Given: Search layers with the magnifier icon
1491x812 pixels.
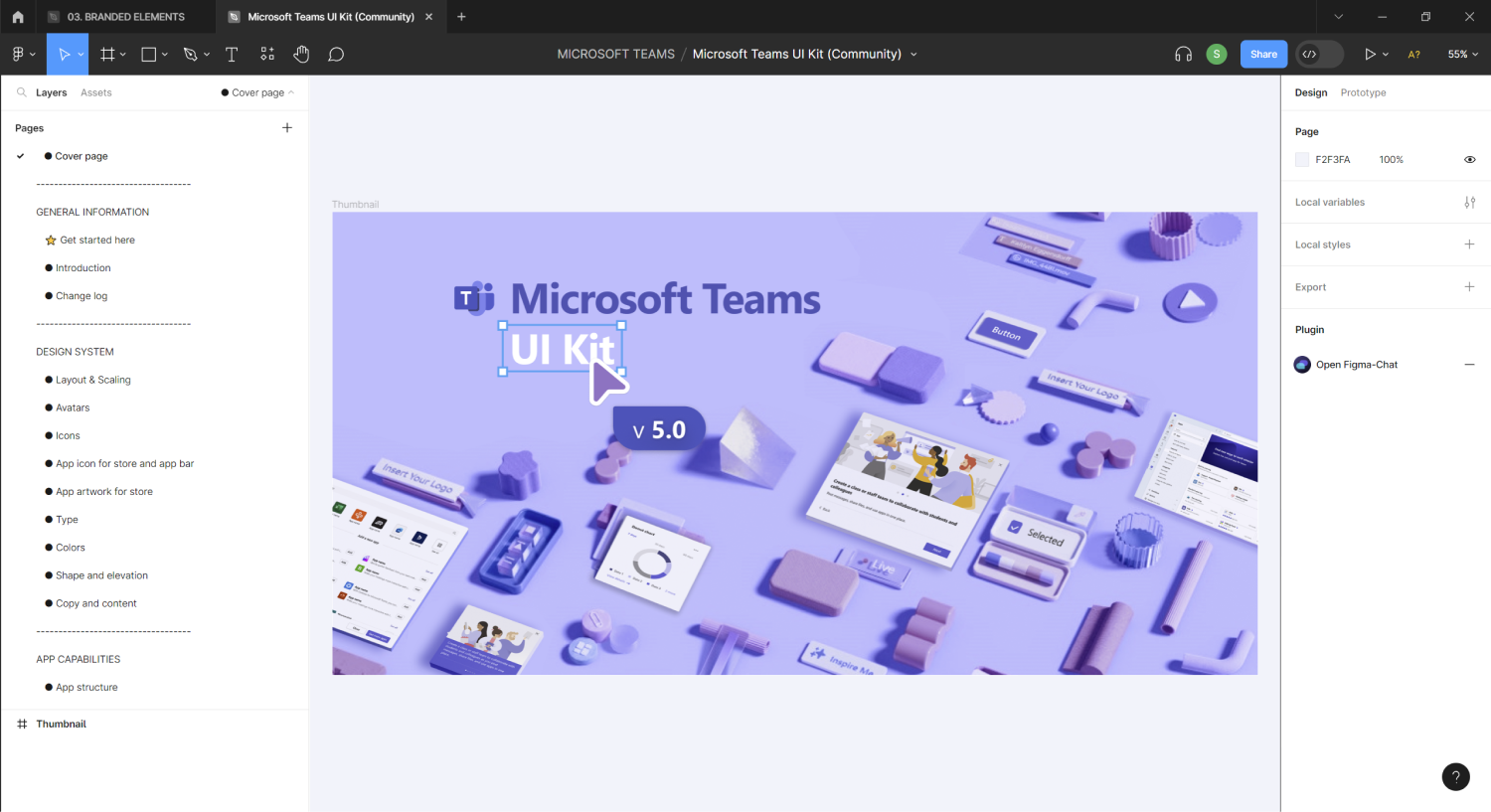Looking at the screenshot, I should [22, 92].
